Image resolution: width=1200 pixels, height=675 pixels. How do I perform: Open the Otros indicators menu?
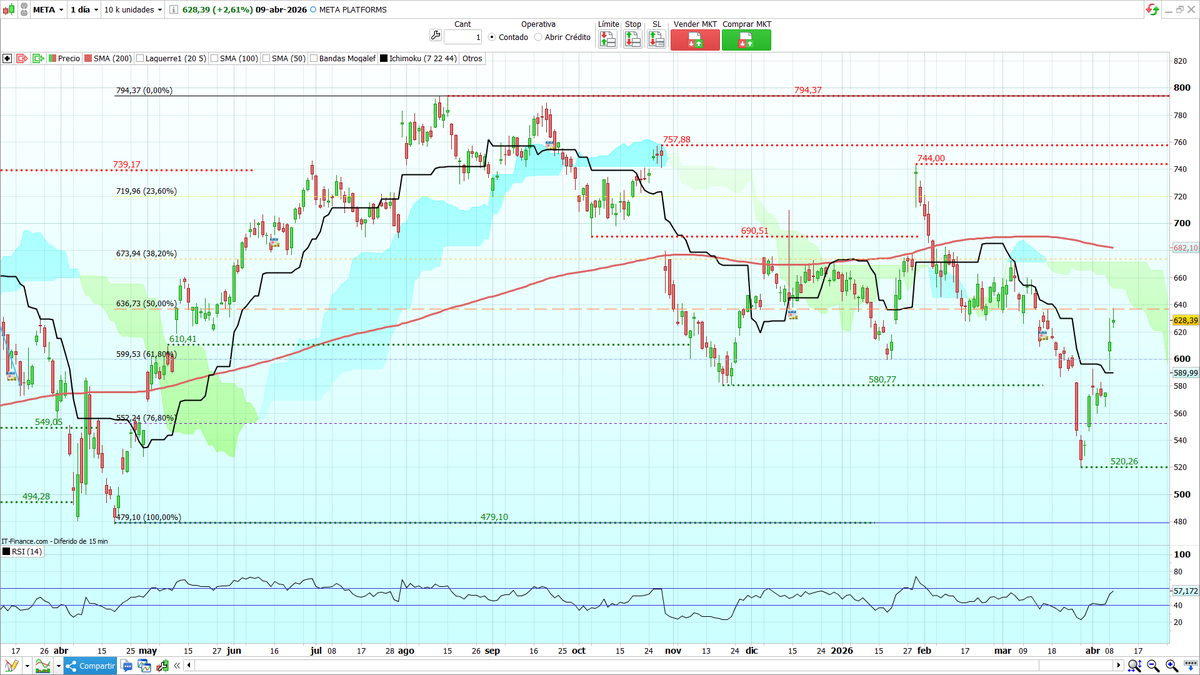pyautogui.click(x=472, y=58)
